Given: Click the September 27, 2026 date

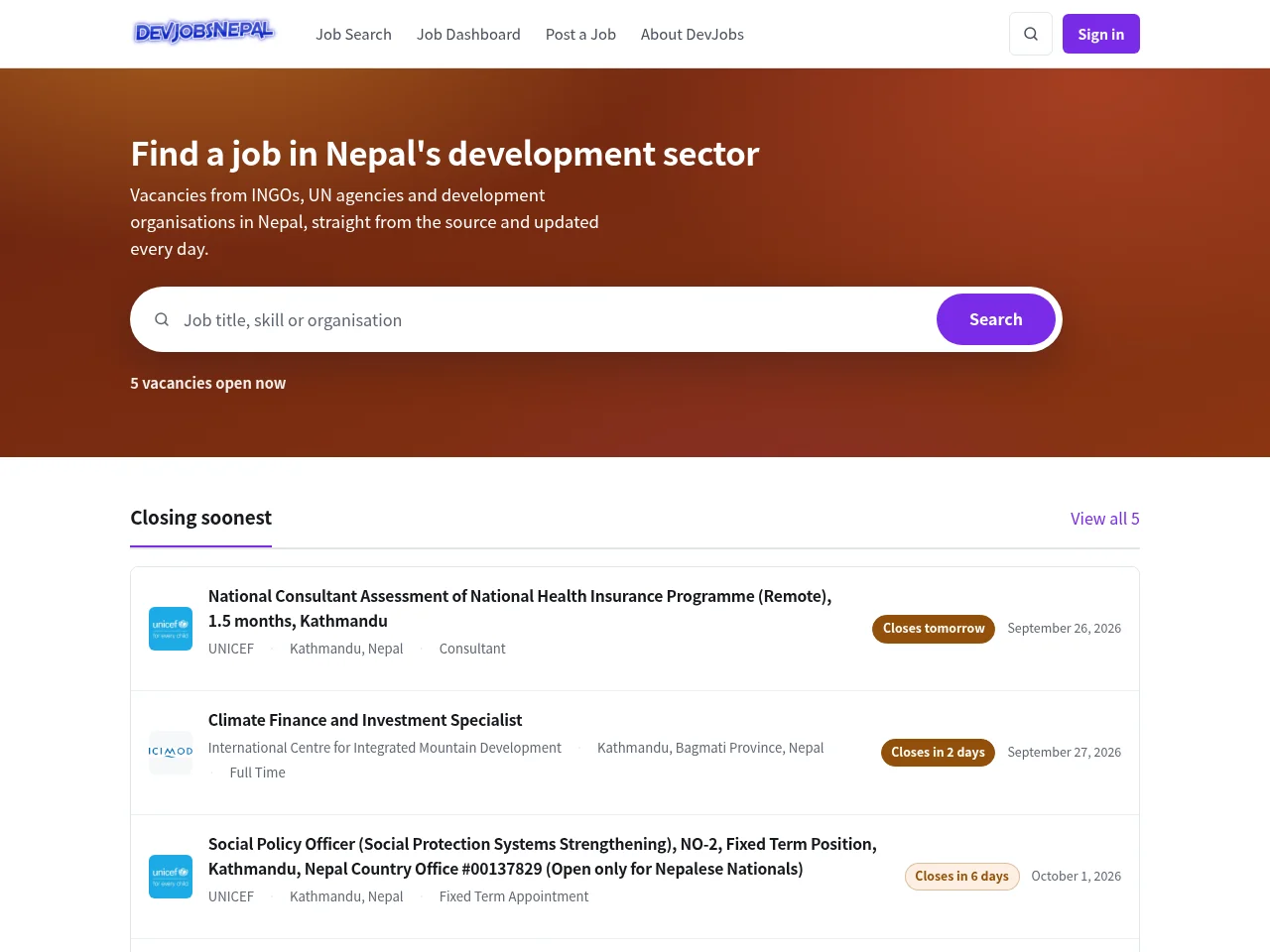Looking at the screenshot, I should click(x=1065, y=753).
